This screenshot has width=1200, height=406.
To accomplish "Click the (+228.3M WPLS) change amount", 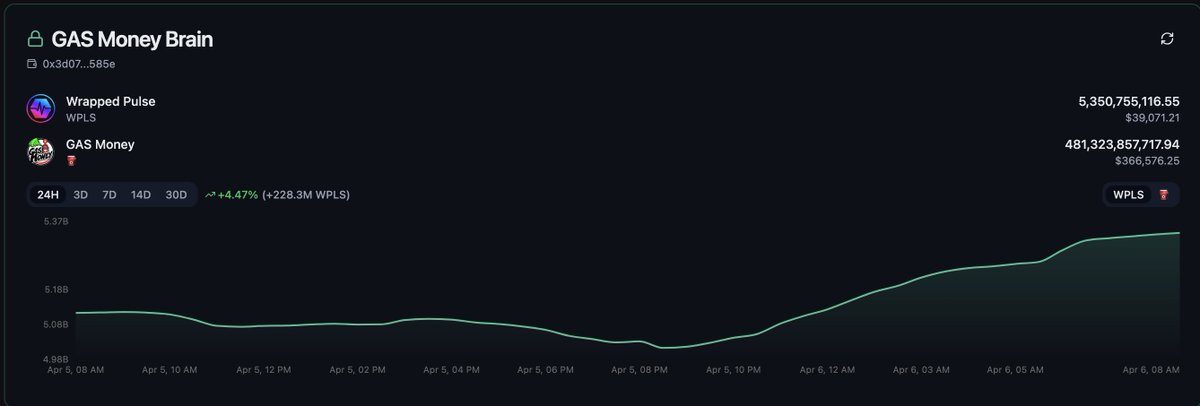I will click(x=306, y=195).
